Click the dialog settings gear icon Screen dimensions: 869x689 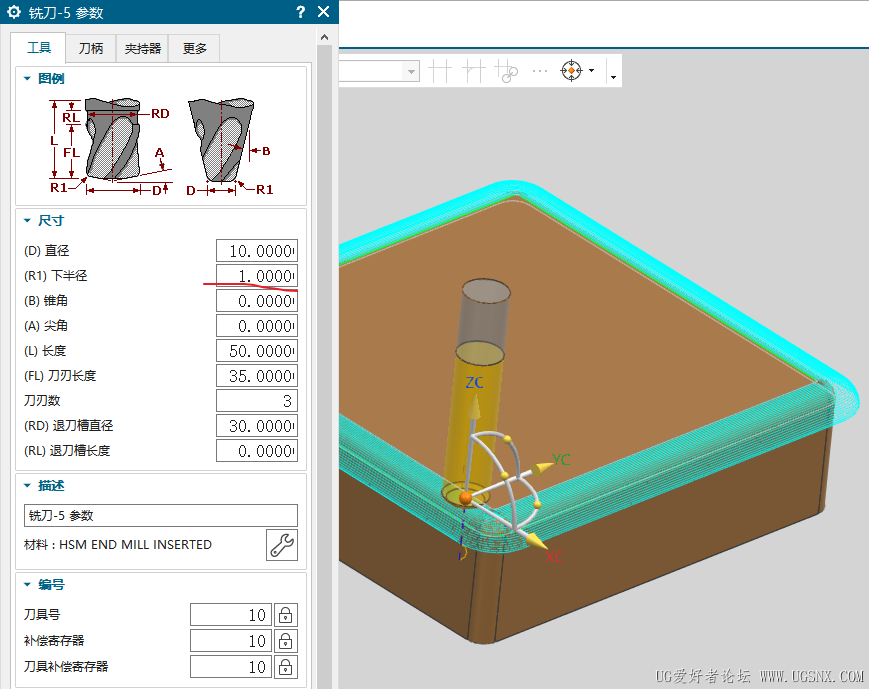[x=14, y=12]
